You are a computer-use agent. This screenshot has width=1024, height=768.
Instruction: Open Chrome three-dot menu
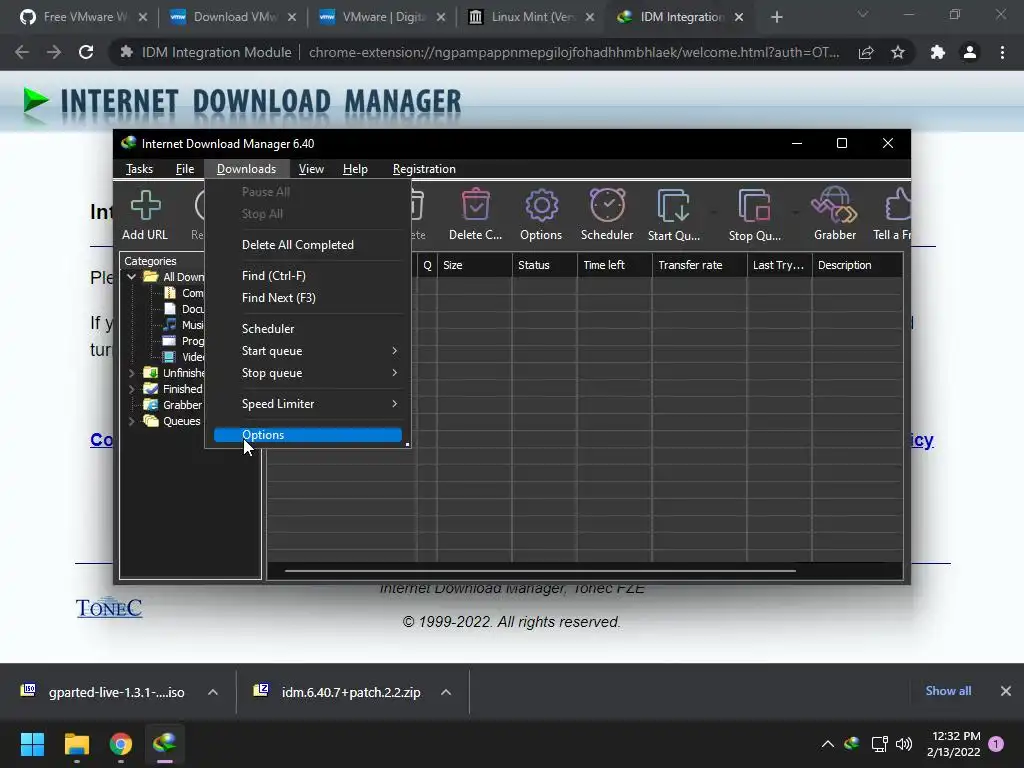tap(1002, 52)
